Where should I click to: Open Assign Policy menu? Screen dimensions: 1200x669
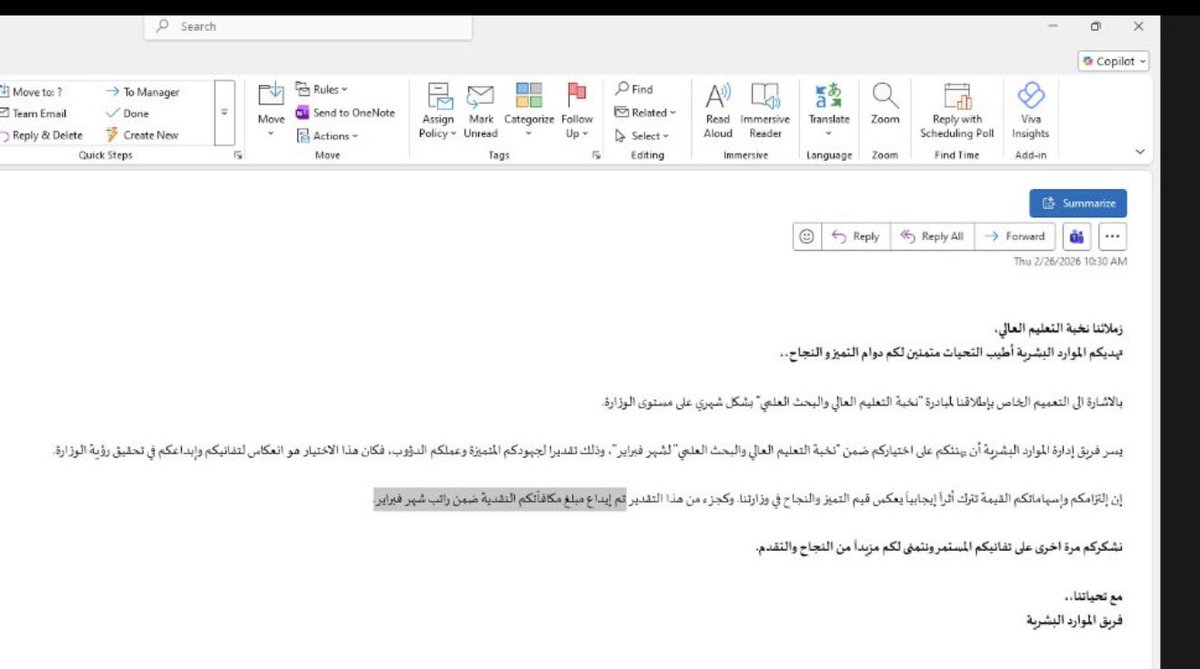pos(438,110)
